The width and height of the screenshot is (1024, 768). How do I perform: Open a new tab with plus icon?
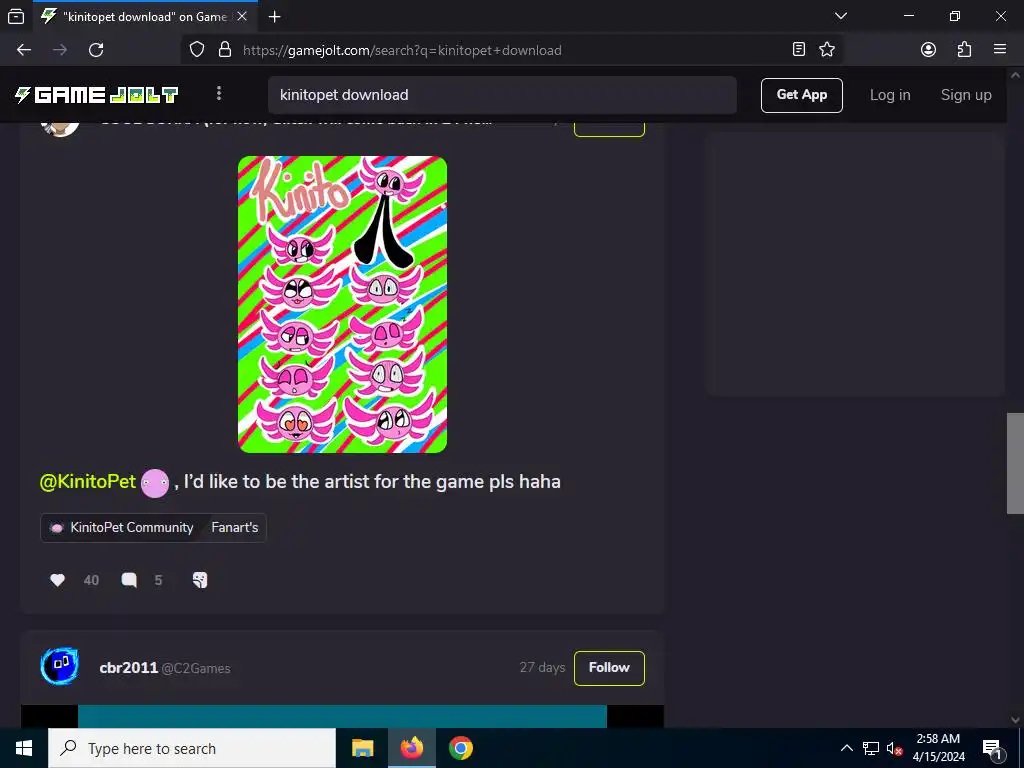(275, 17)
